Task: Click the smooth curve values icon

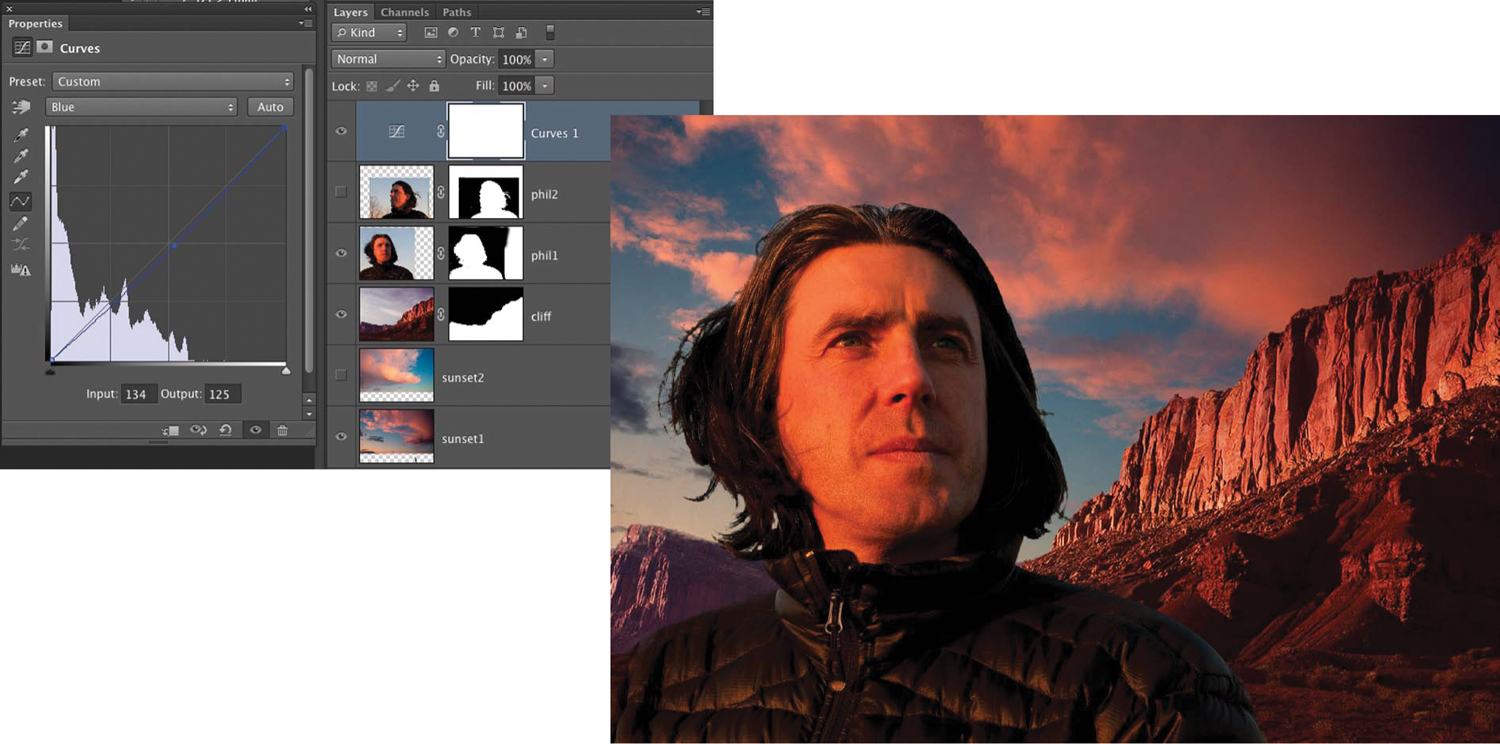Action: pos(21,246)
